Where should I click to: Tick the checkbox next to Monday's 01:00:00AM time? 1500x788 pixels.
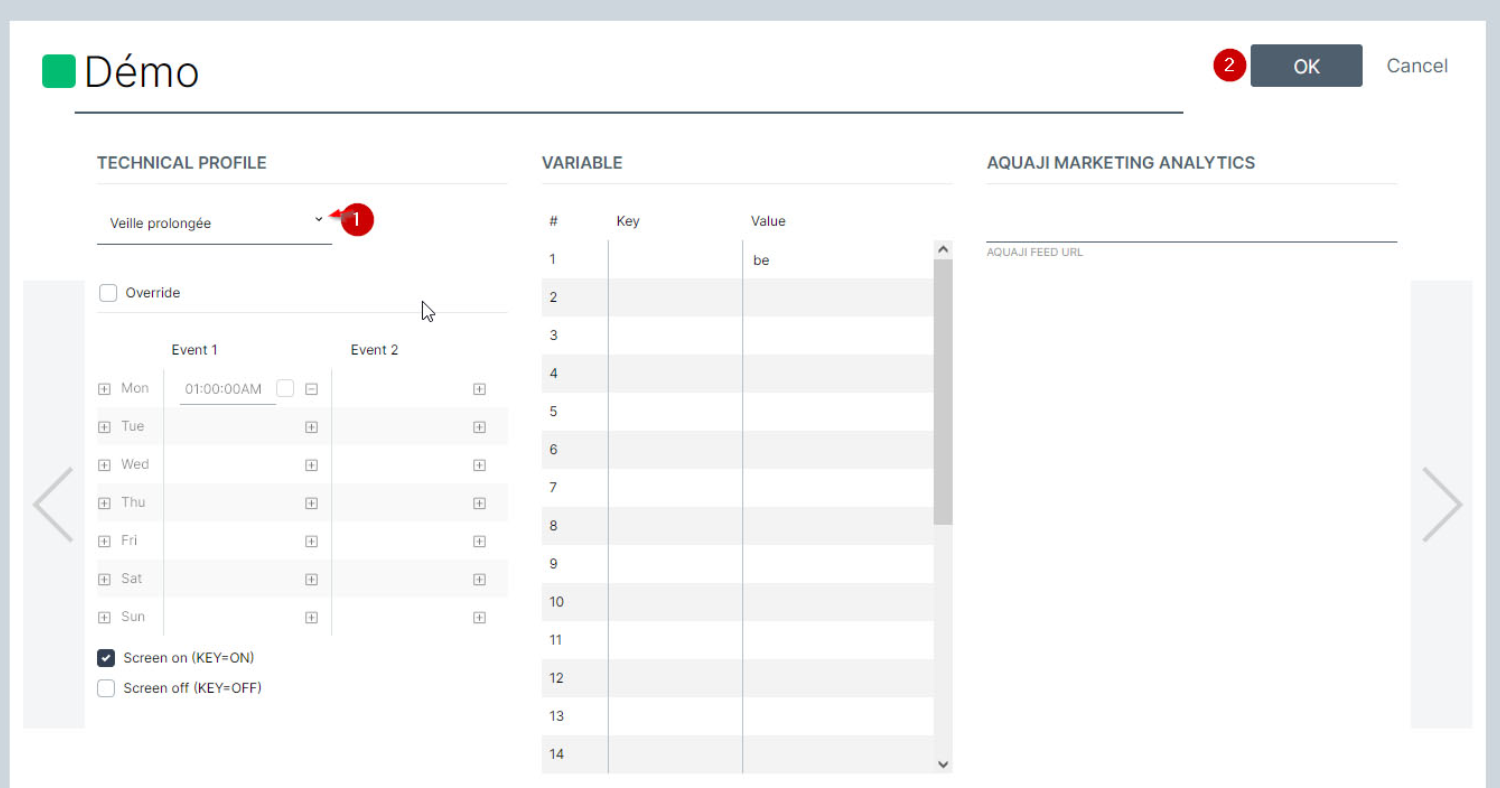[285, 388]
